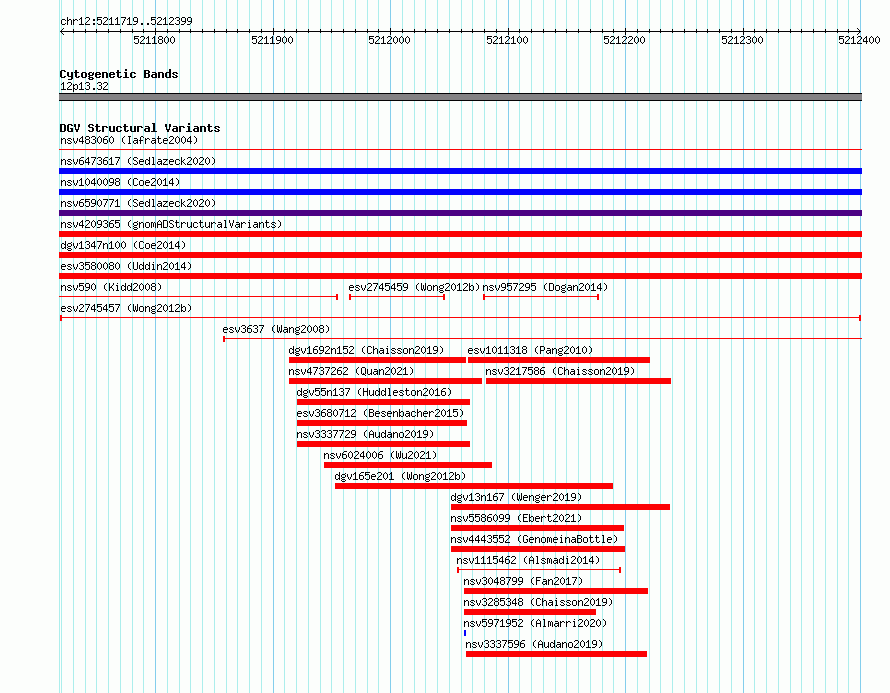Open the esv3680712 (Besenbacher2015) label

pos(380,413)
